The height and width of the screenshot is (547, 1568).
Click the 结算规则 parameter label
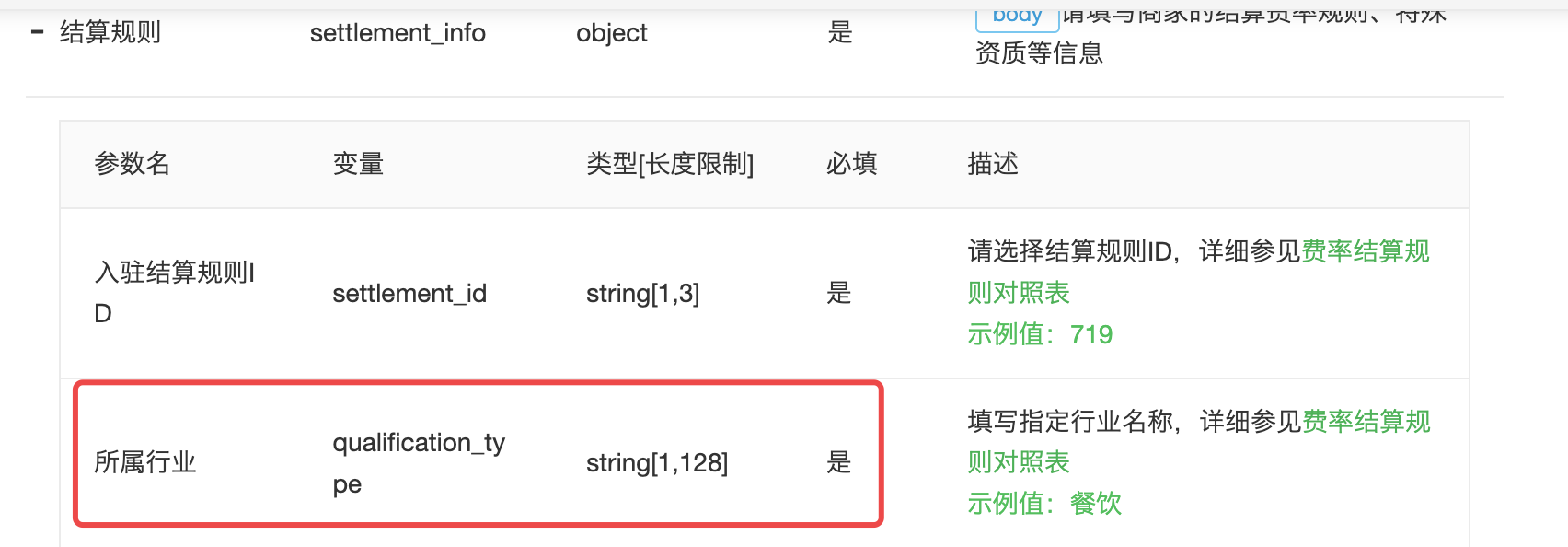pos(110,33)
